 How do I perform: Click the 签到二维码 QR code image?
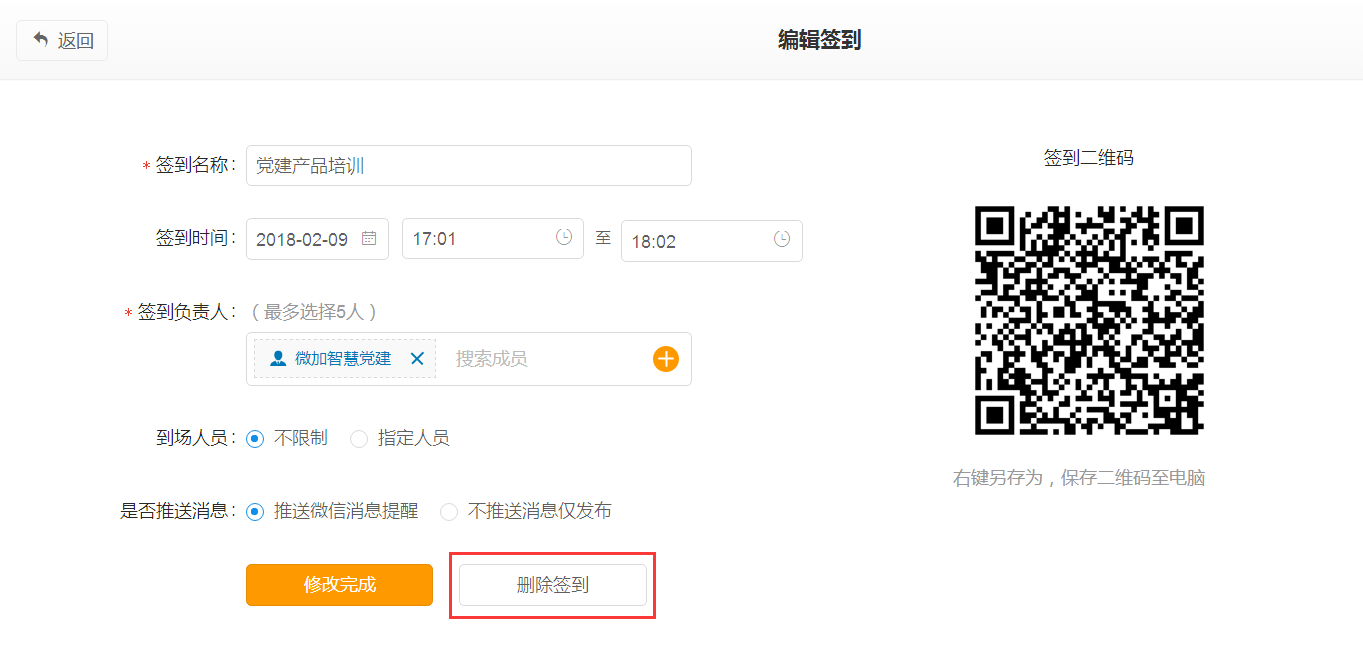click(1089, 320)
